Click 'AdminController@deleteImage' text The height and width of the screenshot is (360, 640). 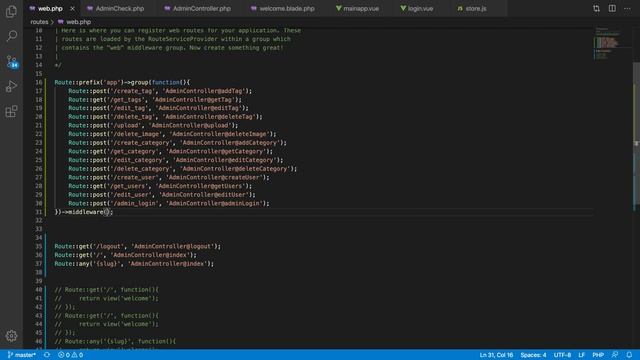point(218,134)
